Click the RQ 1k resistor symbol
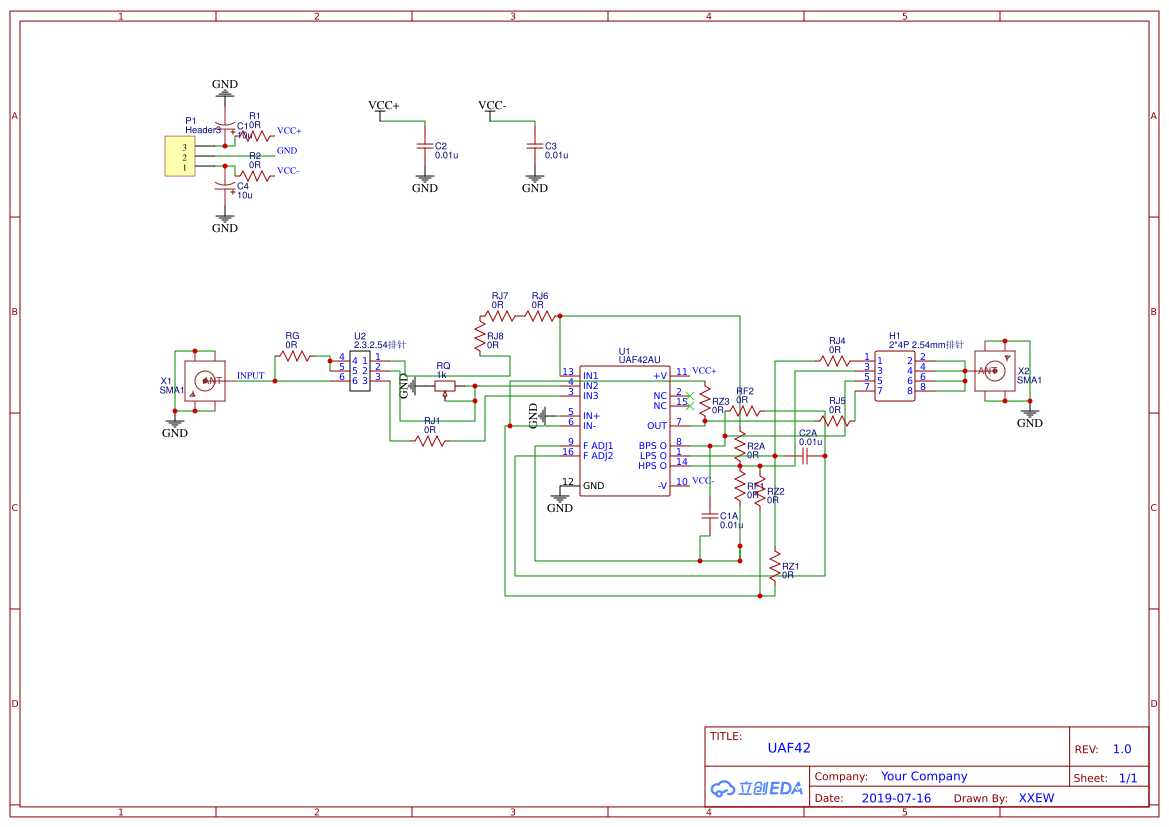The height and width of the screenshot is (827, 1169). click(444, 386)
